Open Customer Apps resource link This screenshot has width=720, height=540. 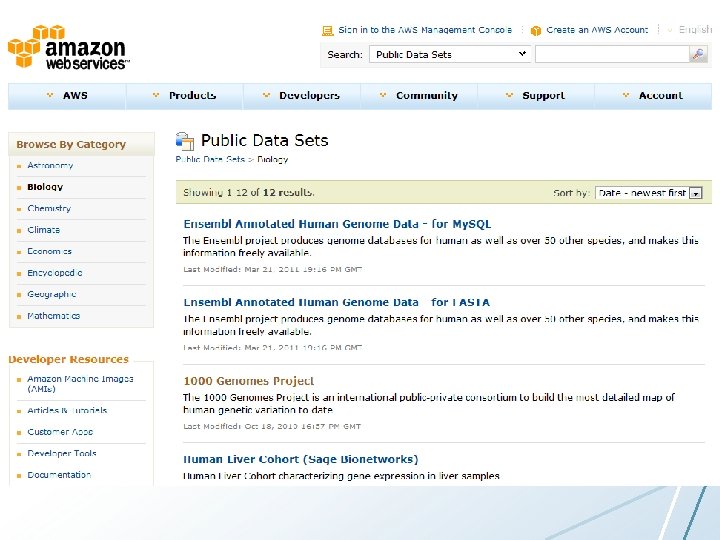coord(60,432)
